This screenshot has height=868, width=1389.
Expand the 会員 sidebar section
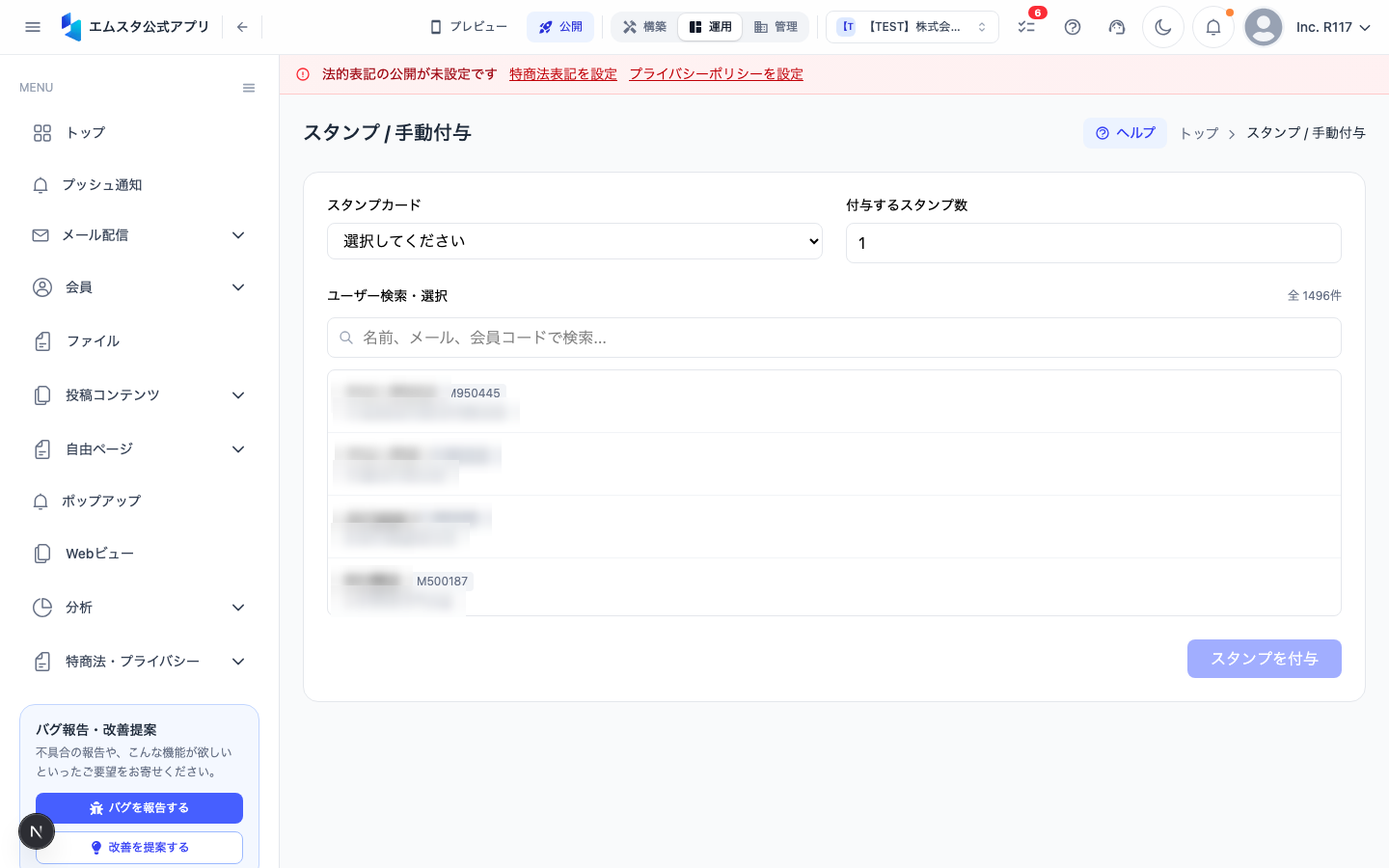(x=139, y=287)
